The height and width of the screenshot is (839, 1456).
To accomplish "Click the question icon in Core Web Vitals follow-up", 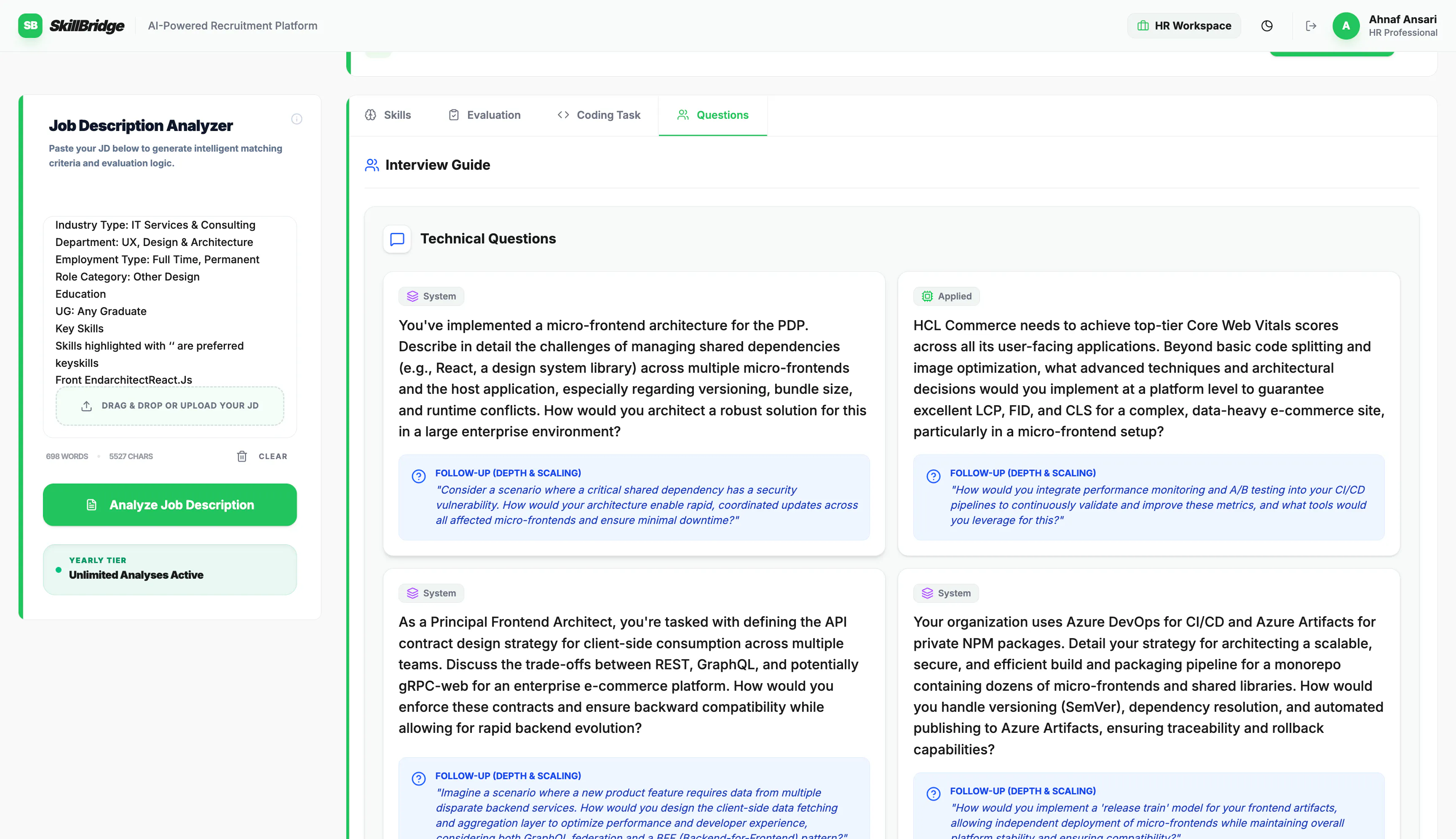I will tap(933, 476).
